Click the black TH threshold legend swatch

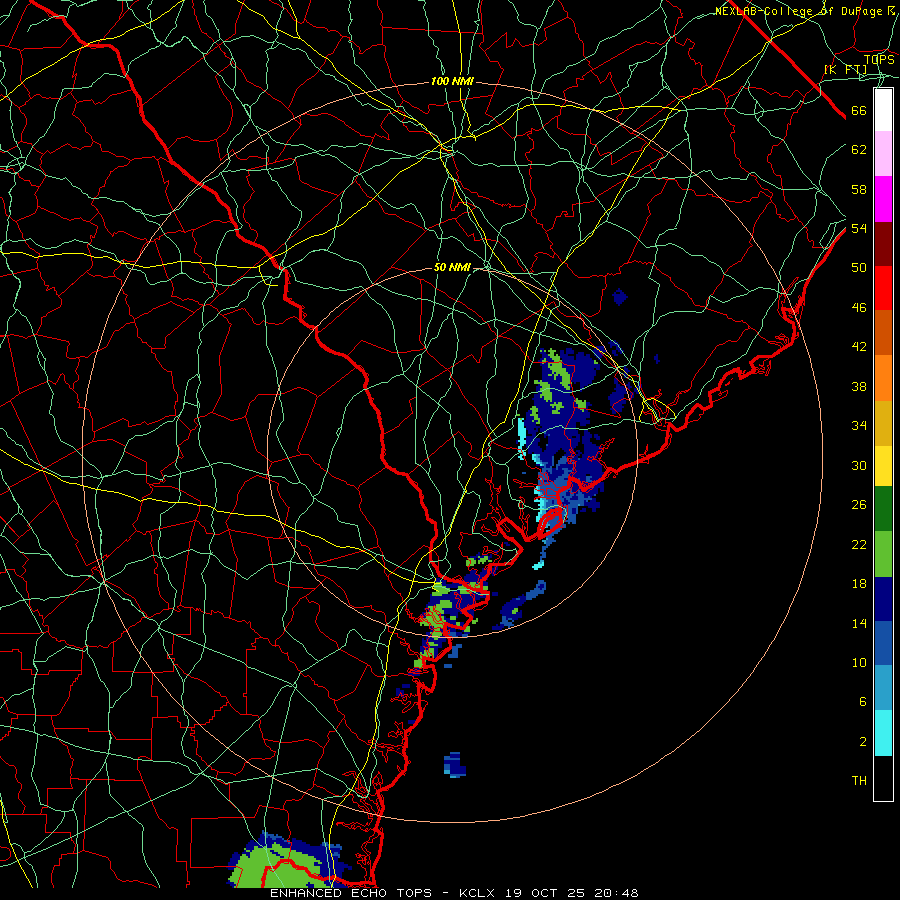(x=883, y=778)
